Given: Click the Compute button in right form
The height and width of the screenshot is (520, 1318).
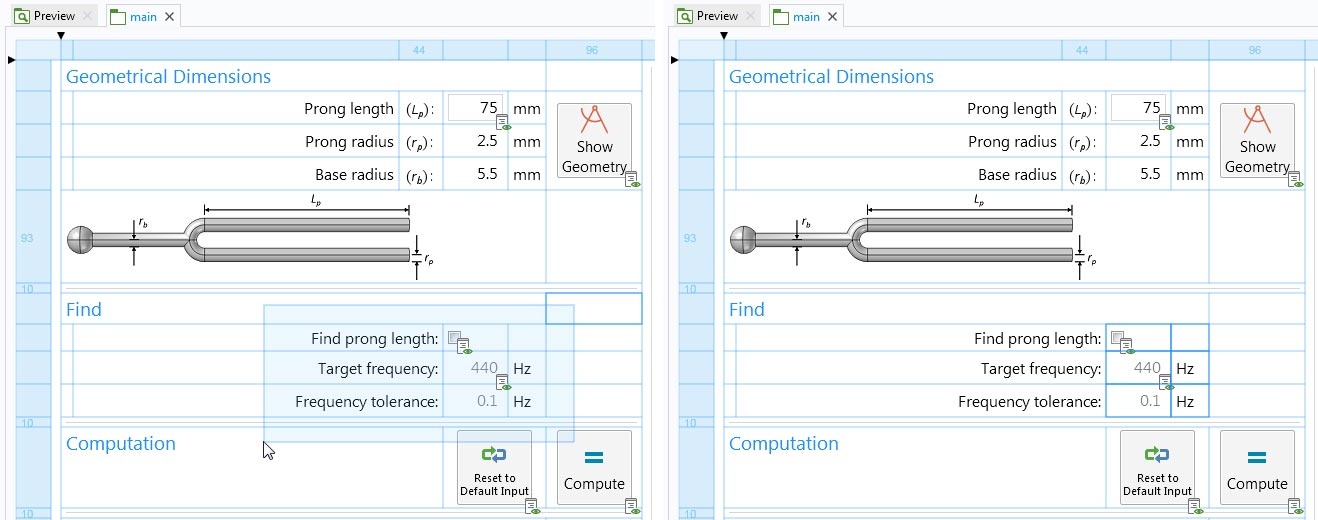Looking at the screenshot, I should [1257, 467].
